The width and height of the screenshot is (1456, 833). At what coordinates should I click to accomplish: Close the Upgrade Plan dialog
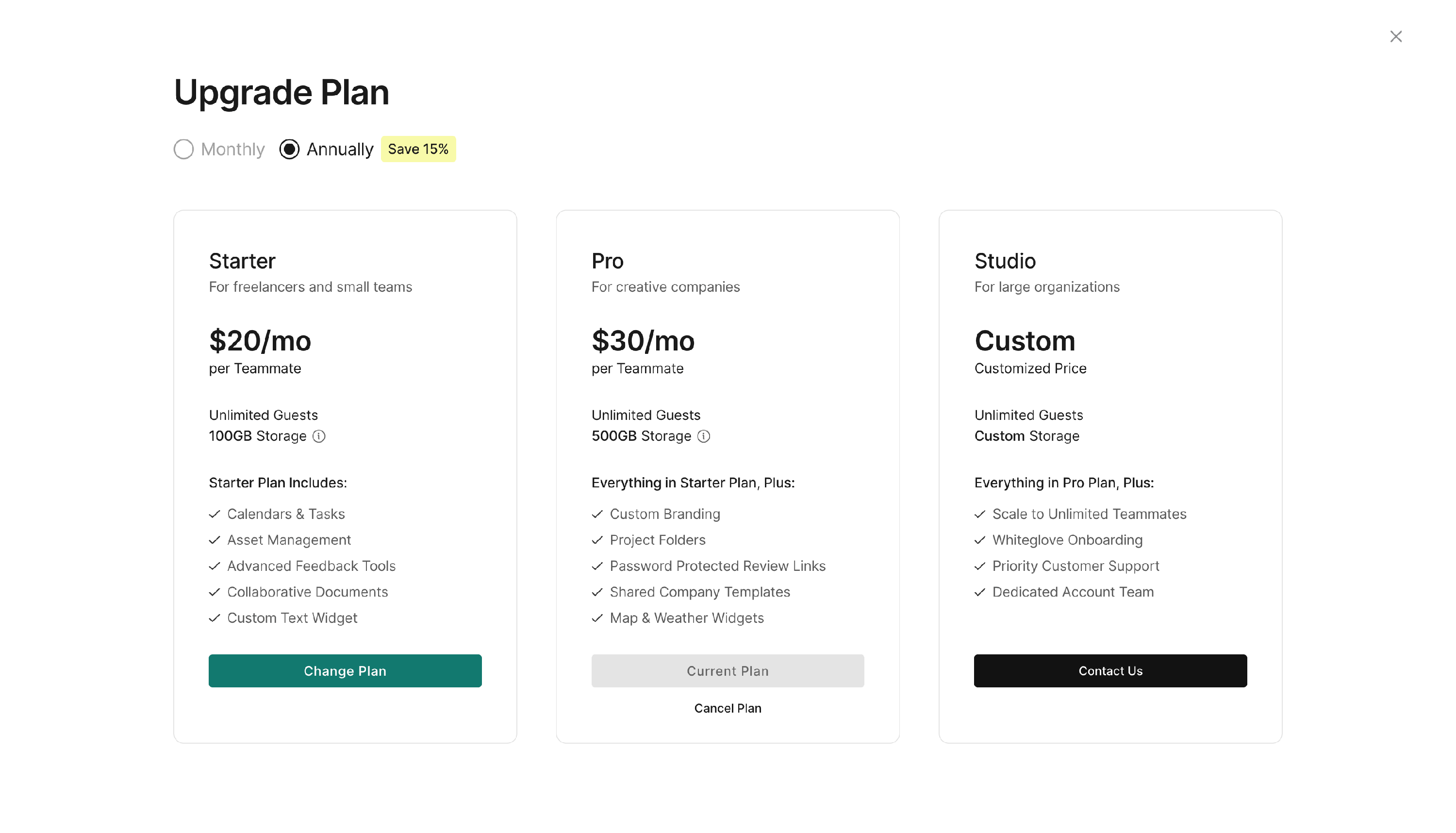point(1395,36)
